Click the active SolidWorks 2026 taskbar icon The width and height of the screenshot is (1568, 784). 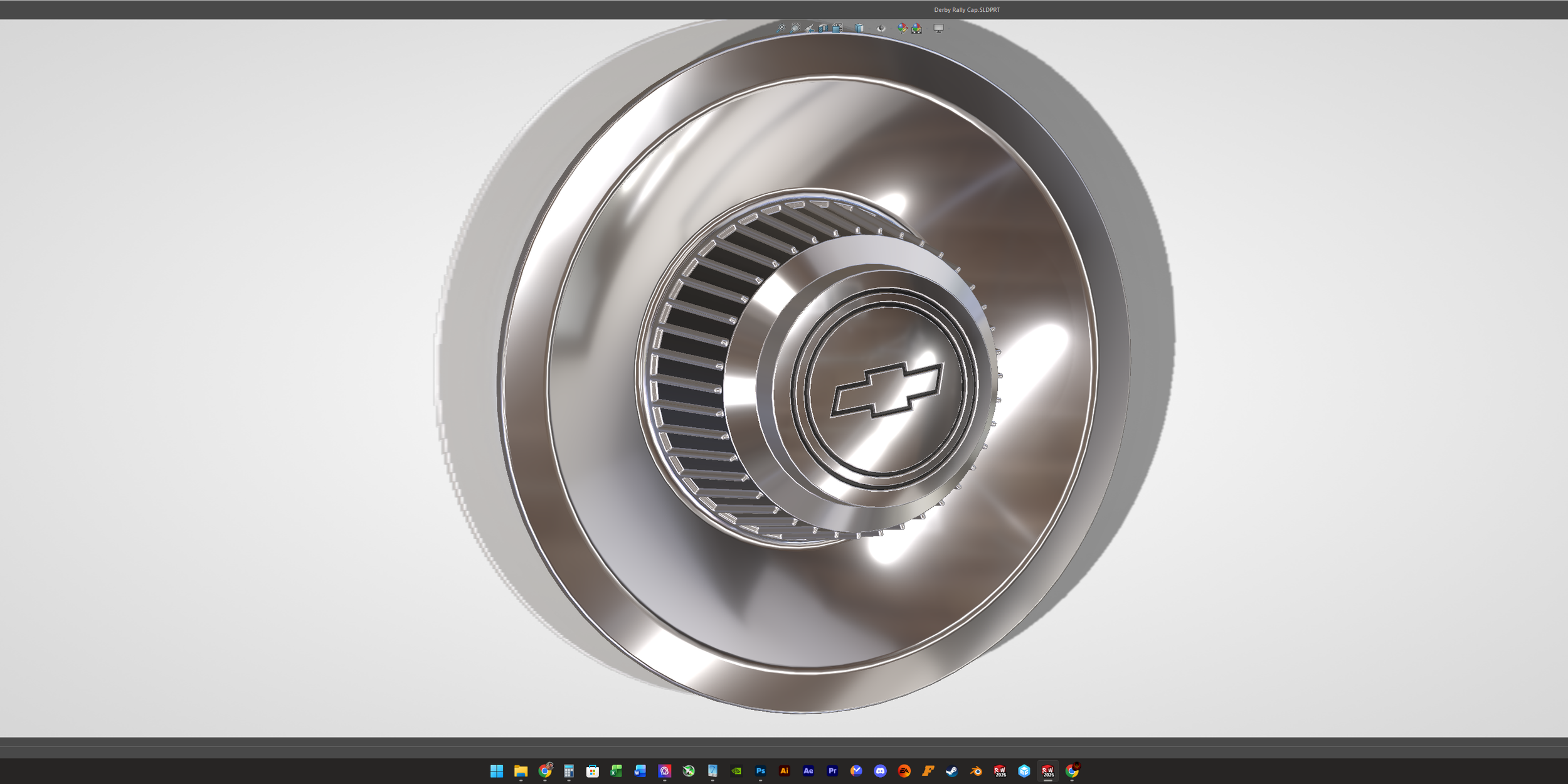pyautogui.click(x=1048, y=771)
